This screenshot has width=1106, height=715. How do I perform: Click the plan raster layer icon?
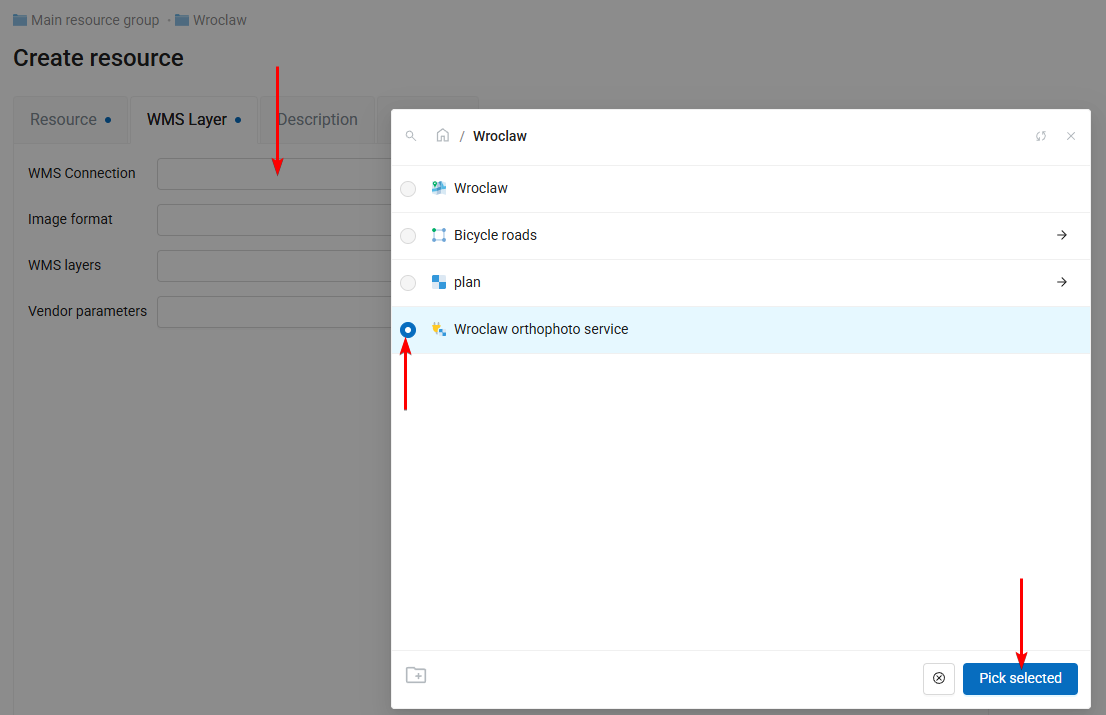click(x=438, y=282)
